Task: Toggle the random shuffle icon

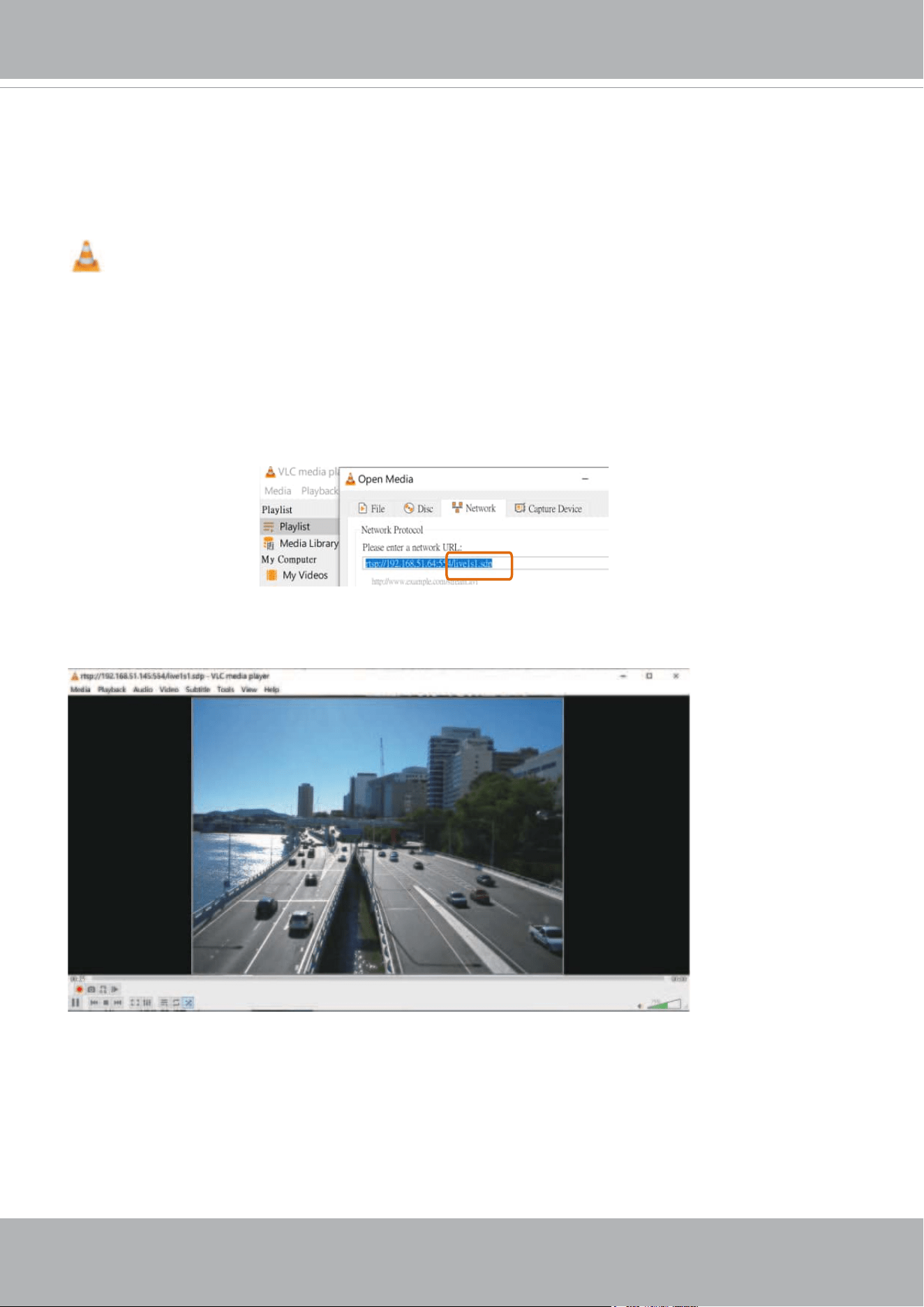Action: pyautogui.click(x=188, y=1003)
